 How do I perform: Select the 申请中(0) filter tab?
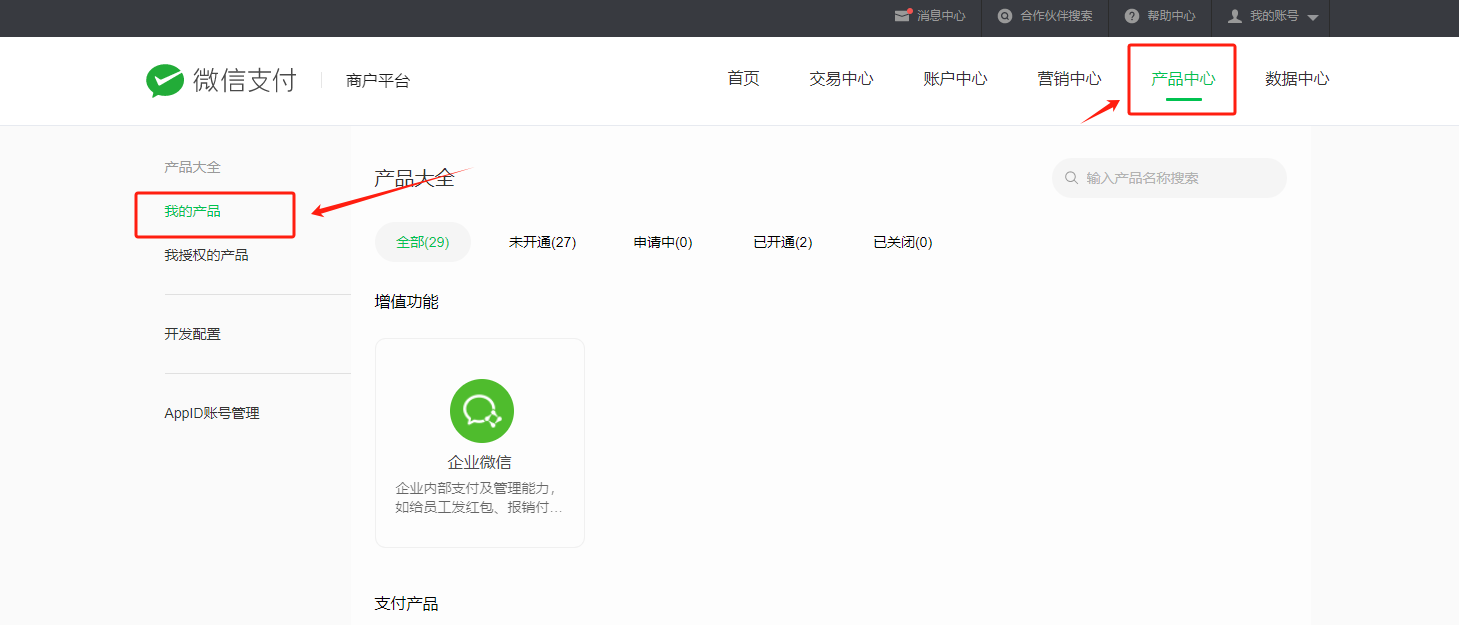pos(663,242)
